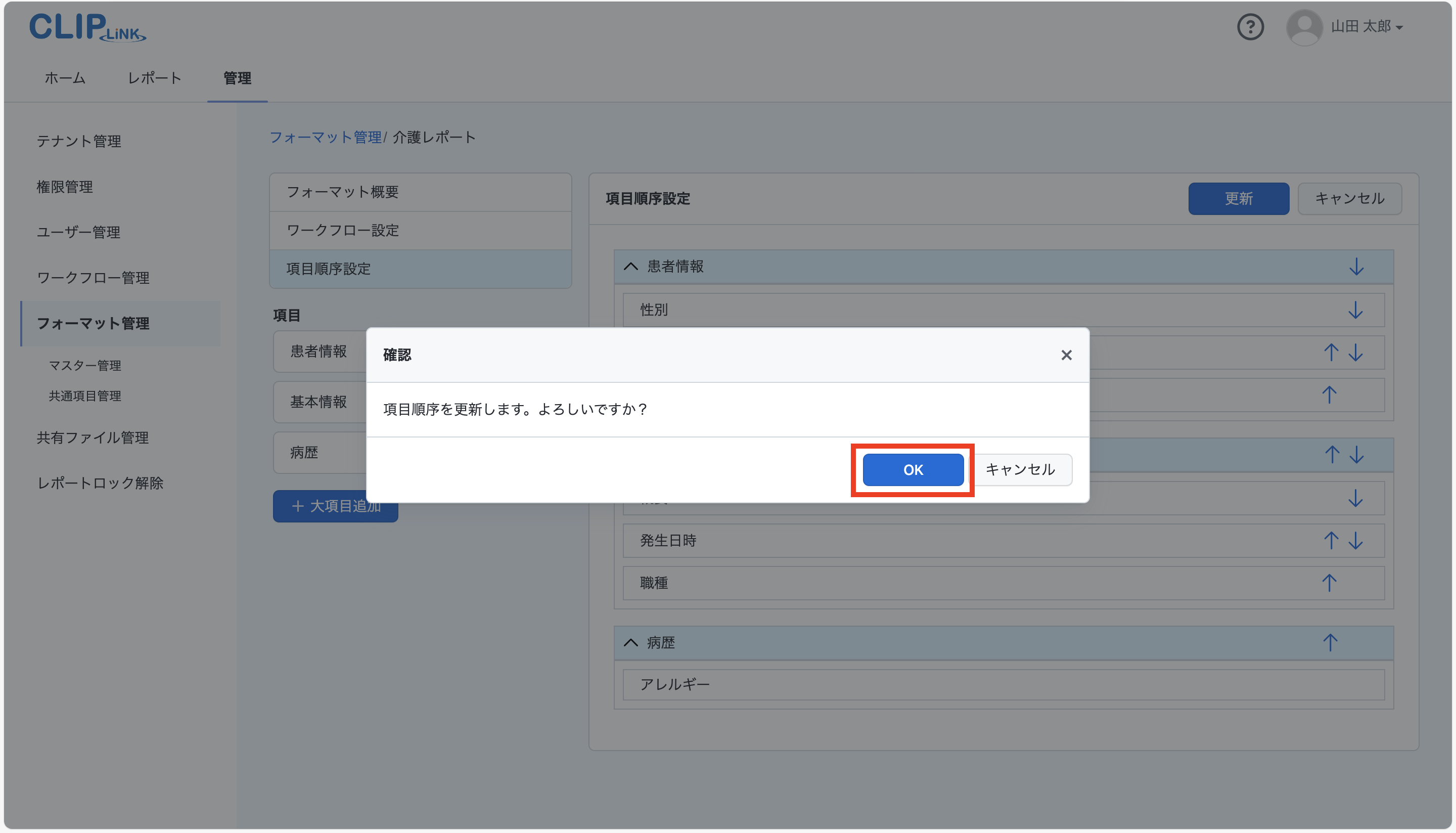
Task: Click the help question mark icon
Action: (x=1250, y=27)
